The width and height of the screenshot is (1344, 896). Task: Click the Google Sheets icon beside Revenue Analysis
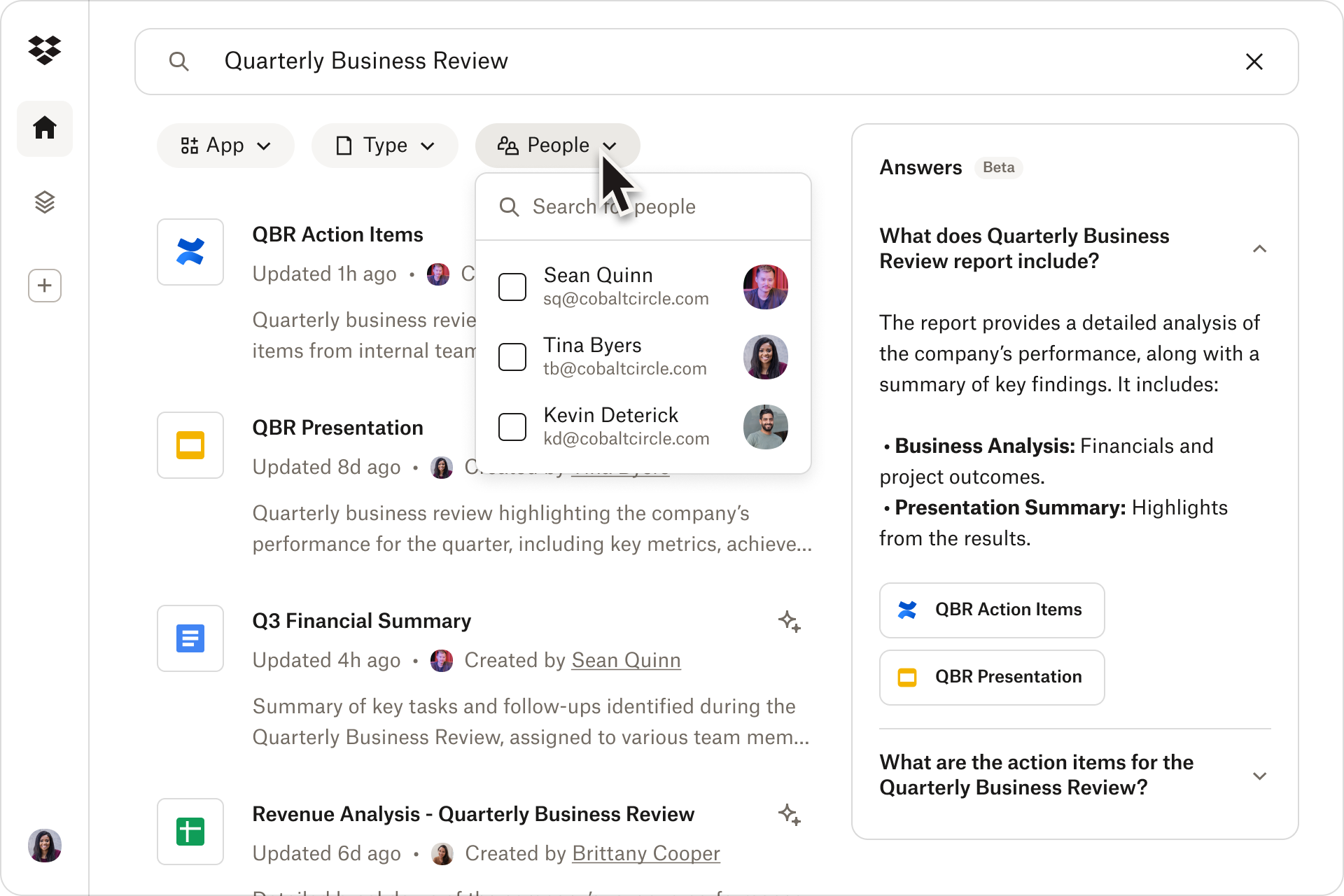coord(190,831)
